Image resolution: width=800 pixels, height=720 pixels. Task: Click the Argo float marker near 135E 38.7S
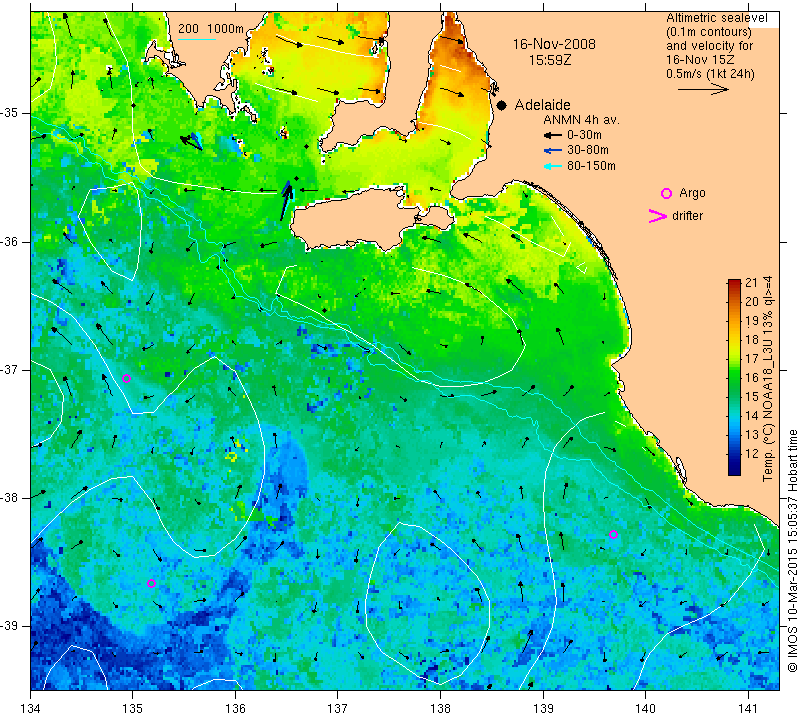[151, 583]
